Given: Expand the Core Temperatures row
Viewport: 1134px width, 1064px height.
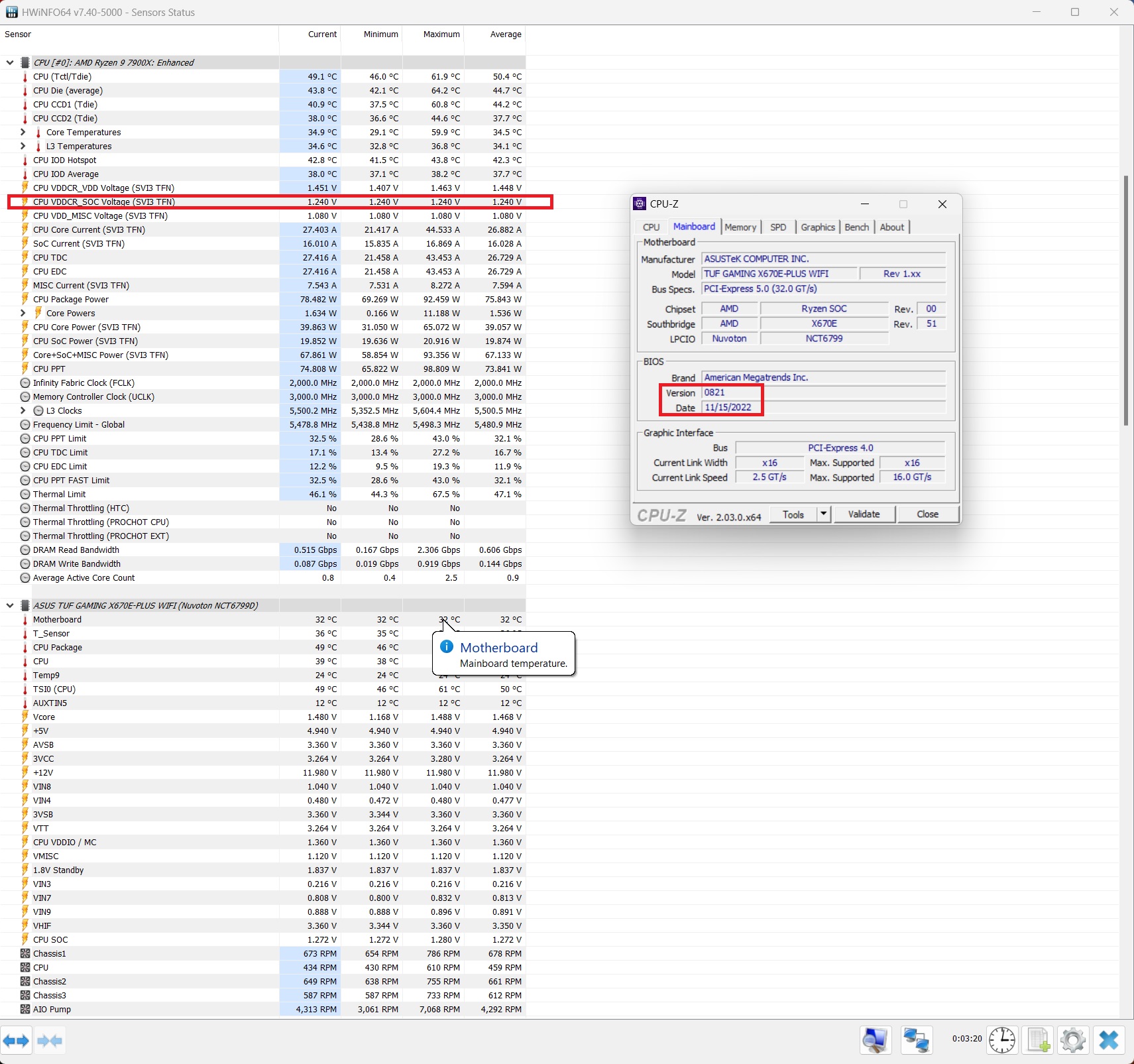Looking at the screenshot, I should (x=23, y=132).
